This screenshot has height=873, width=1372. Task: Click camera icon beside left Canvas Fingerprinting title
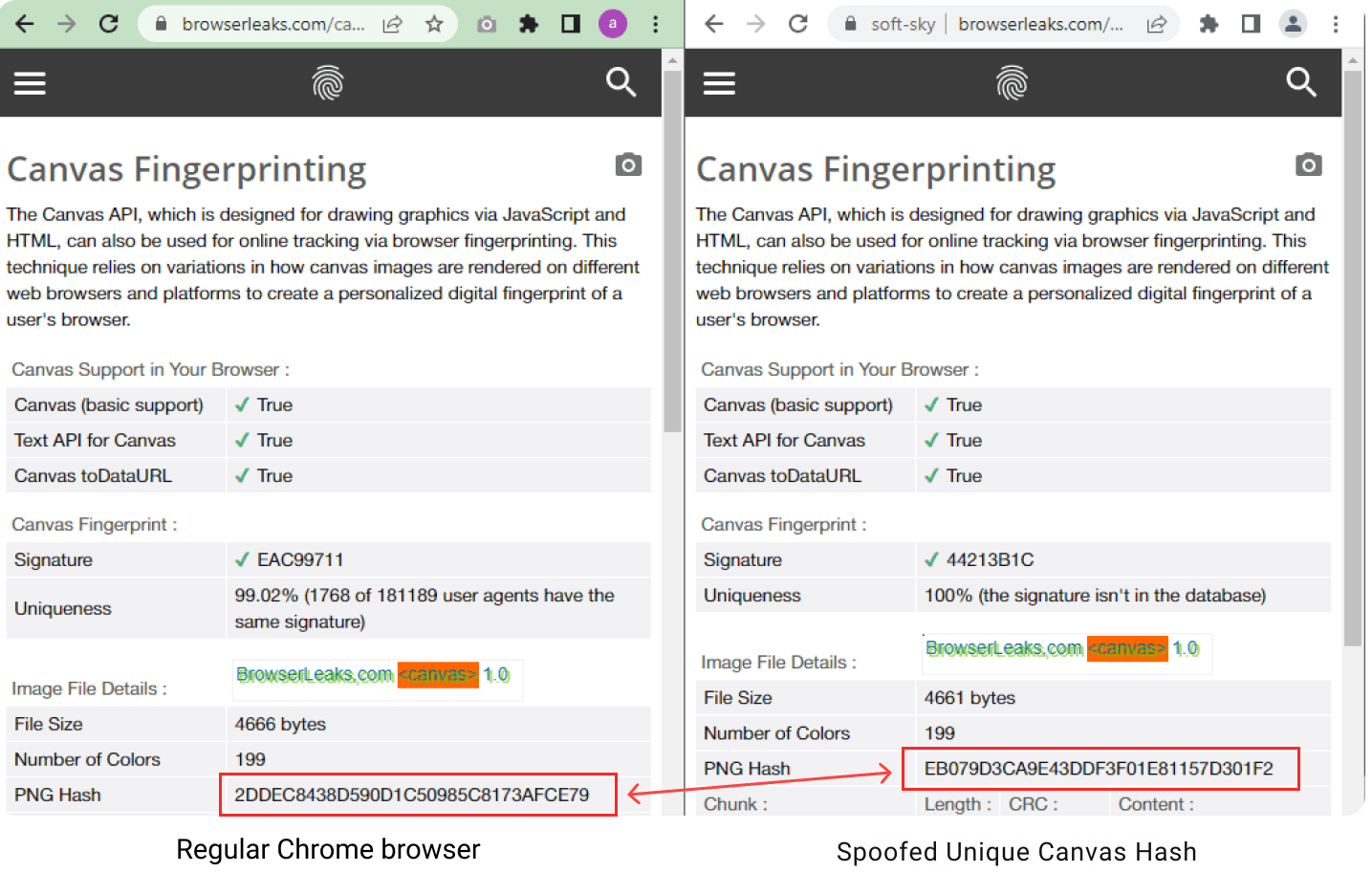[x=628, y=165]
